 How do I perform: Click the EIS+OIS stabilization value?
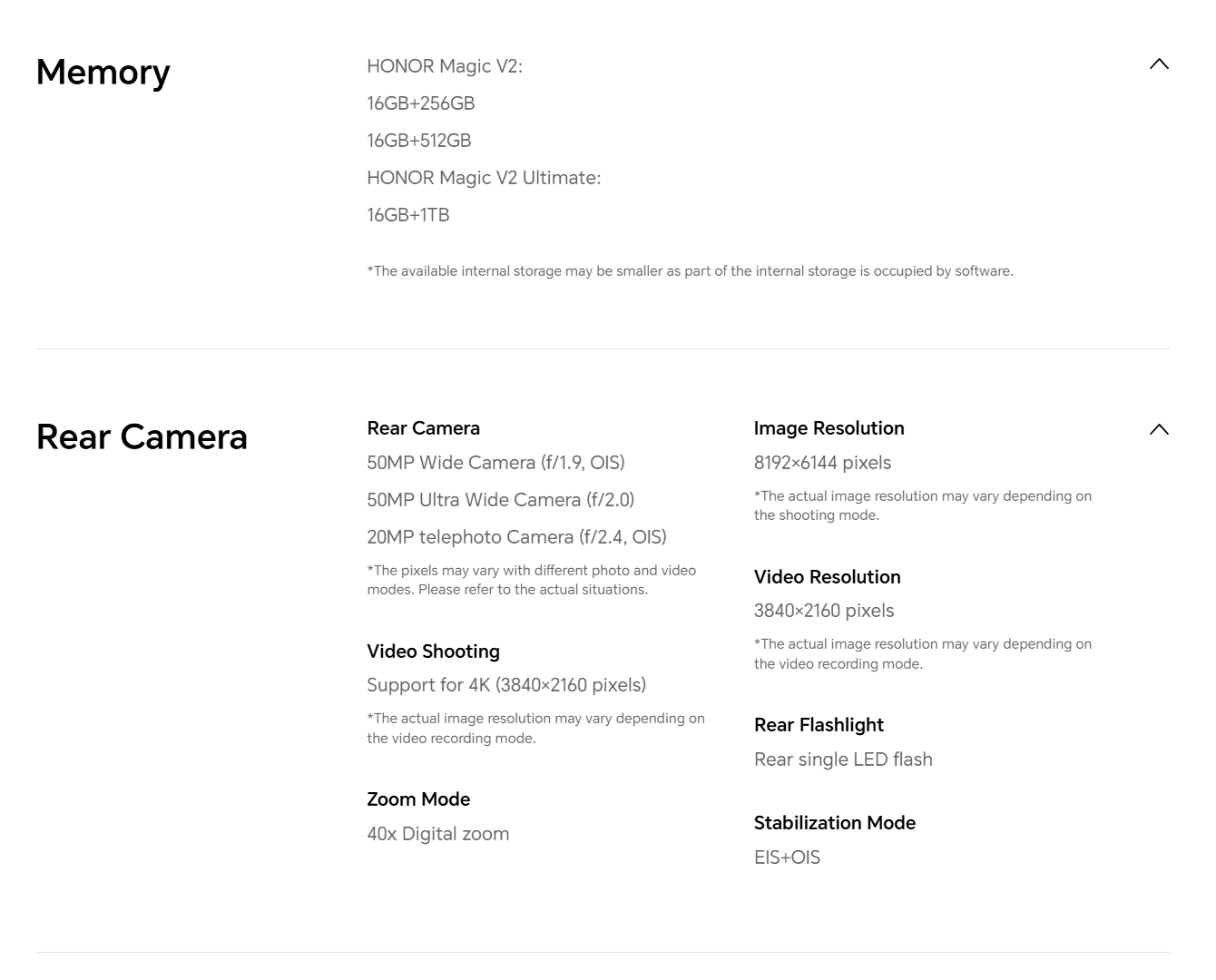point(787,857)
